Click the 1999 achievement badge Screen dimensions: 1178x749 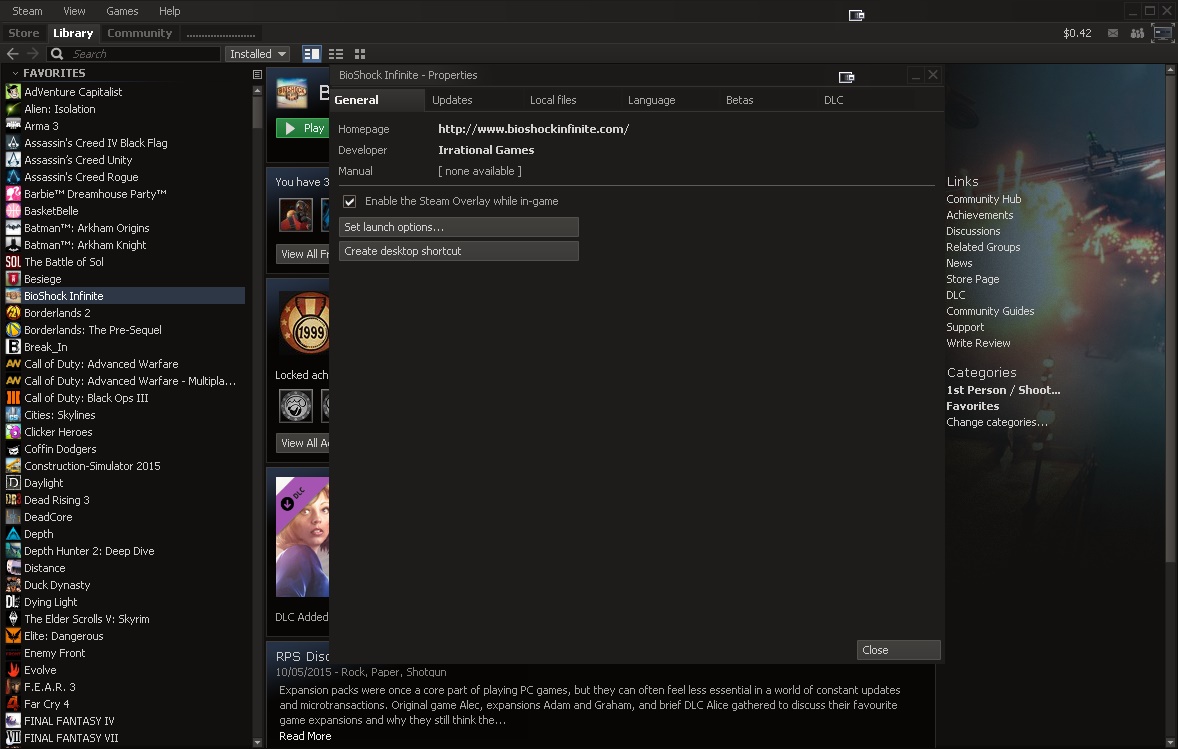coord(304,323)
